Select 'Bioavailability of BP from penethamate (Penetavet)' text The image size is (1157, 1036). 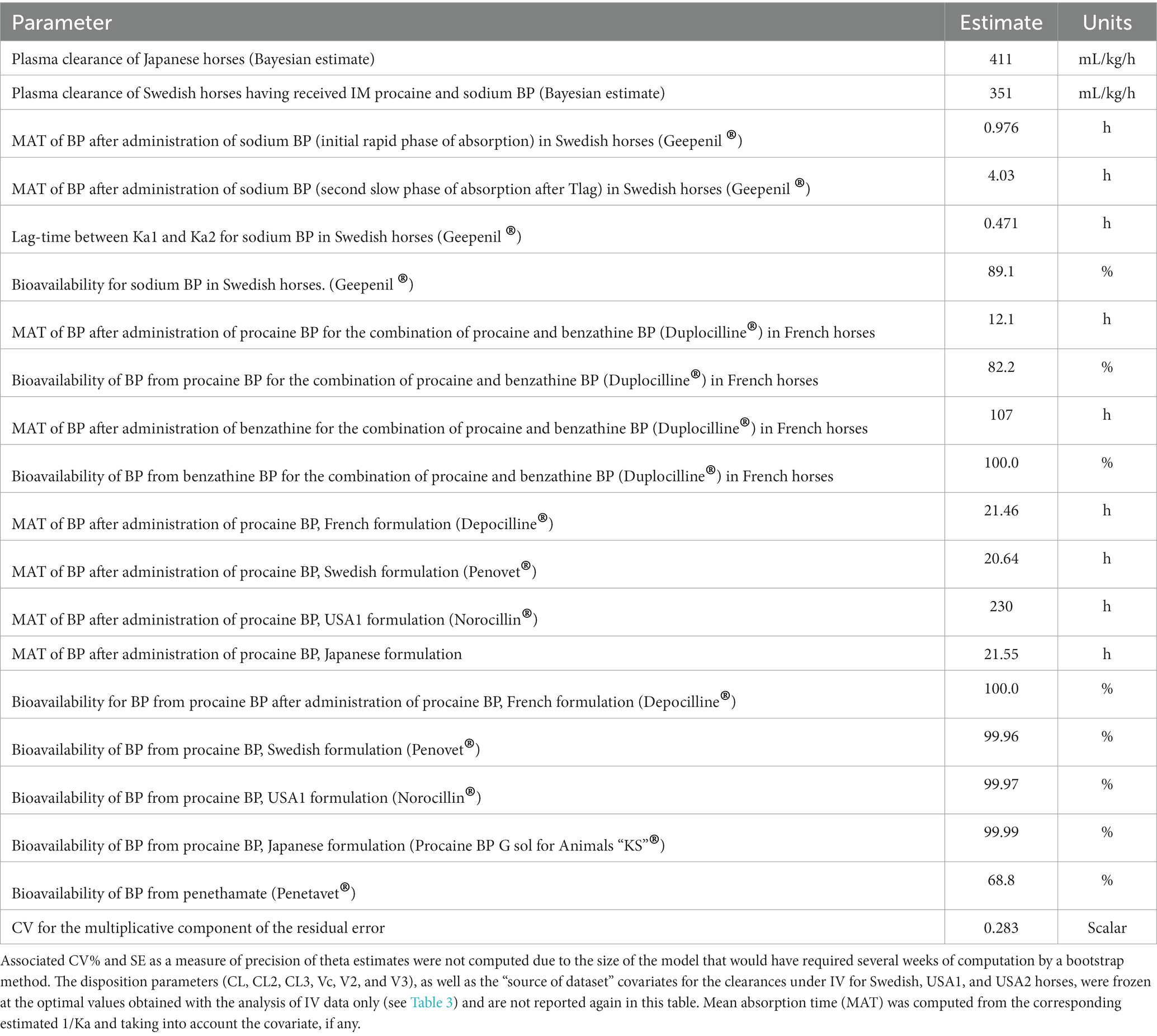[x=183, y=892]
